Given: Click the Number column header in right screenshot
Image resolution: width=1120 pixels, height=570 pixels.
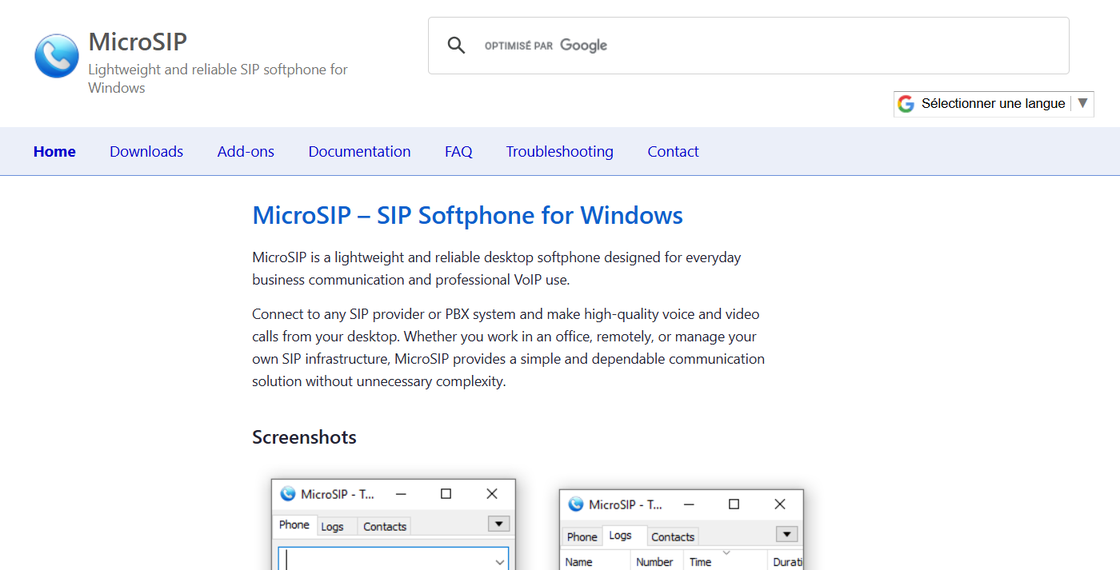Looking at the screenshot, I should (656, 561).
